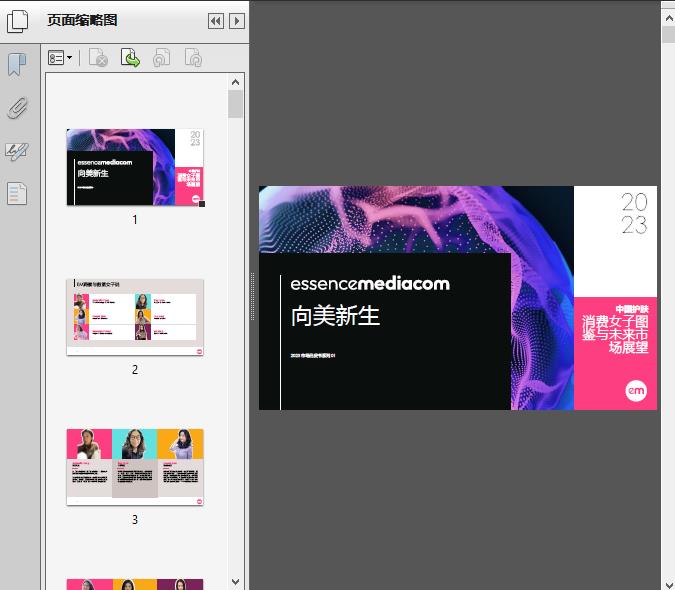Viewport: 675px width, 590px height.
Task: Rotate pages clockwise icon
Action: tap(193, 58)
